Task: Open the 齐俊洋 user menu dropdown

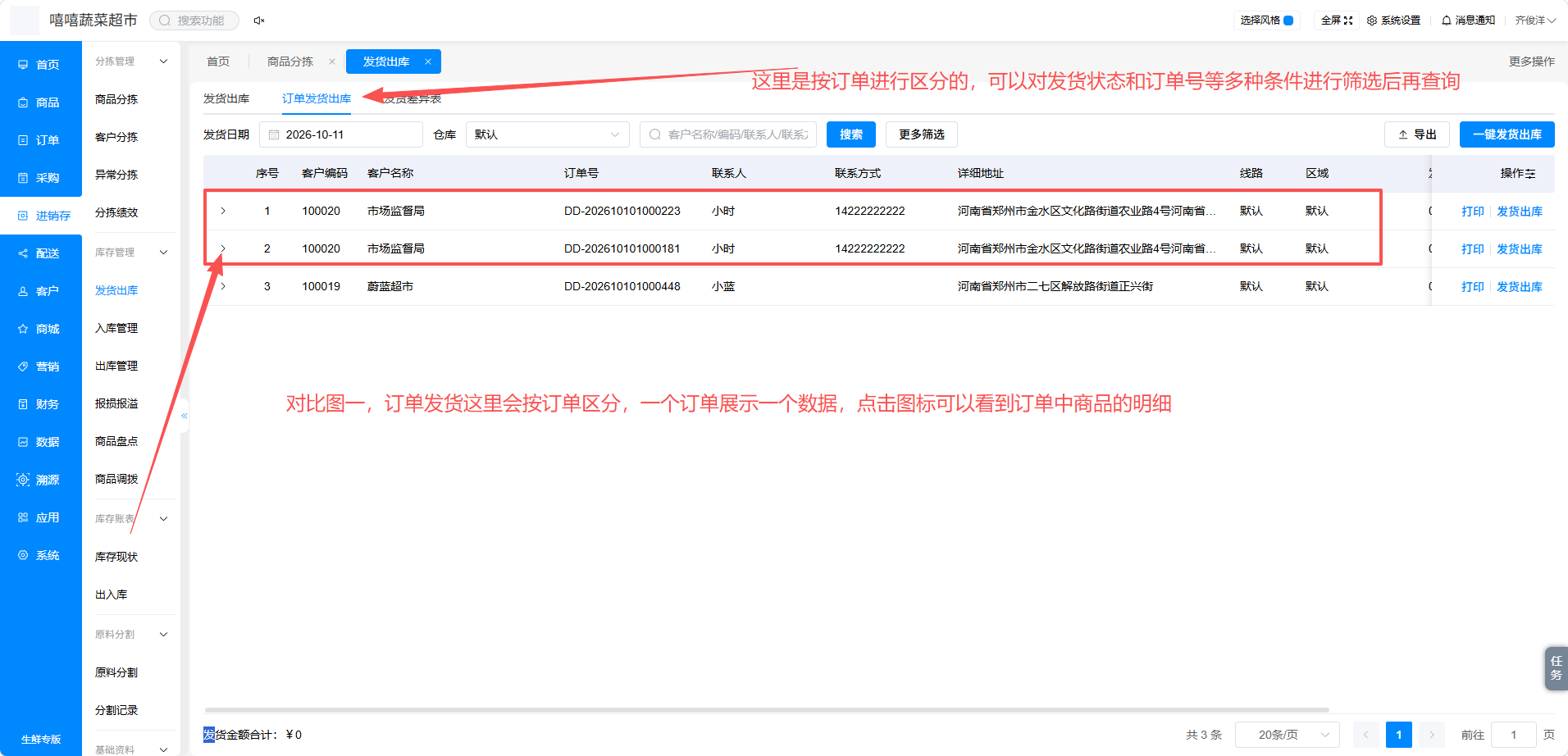Action: click(1535, 20)
